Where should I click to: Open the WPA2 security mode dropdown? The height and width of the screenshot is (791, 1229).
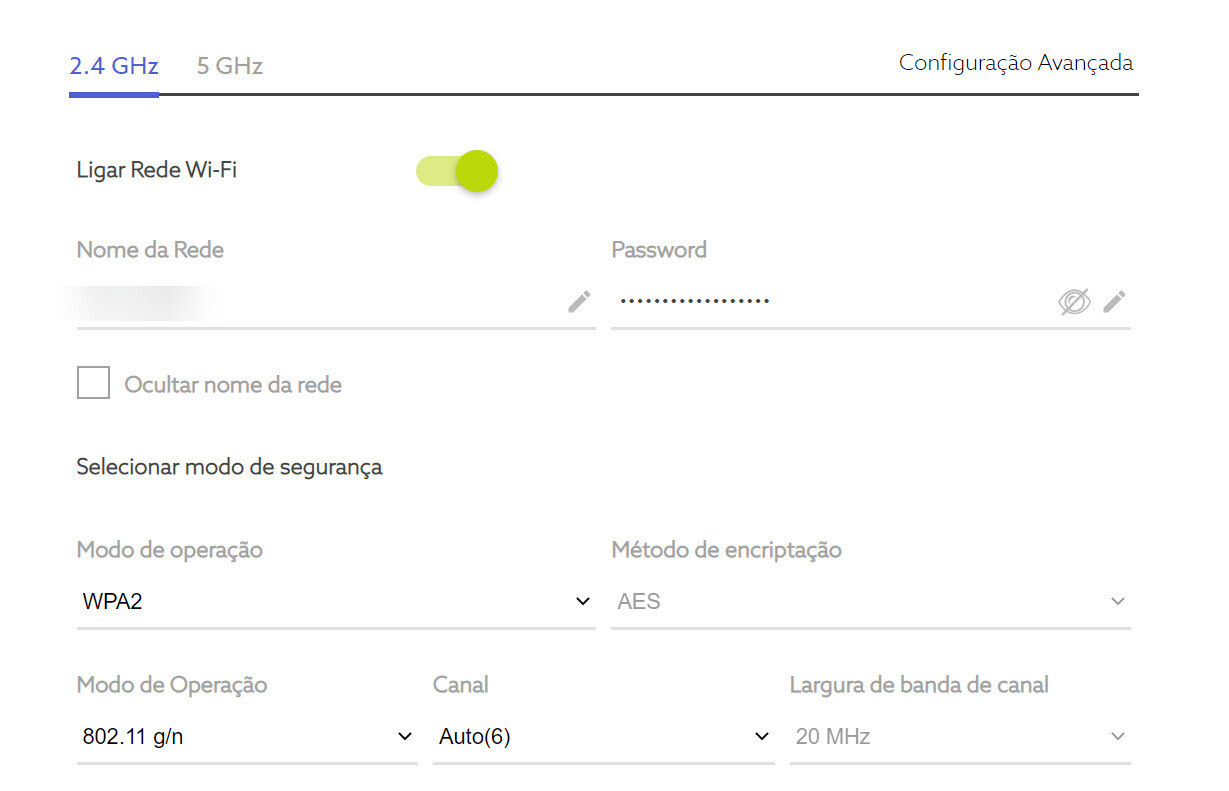[335, 601]
